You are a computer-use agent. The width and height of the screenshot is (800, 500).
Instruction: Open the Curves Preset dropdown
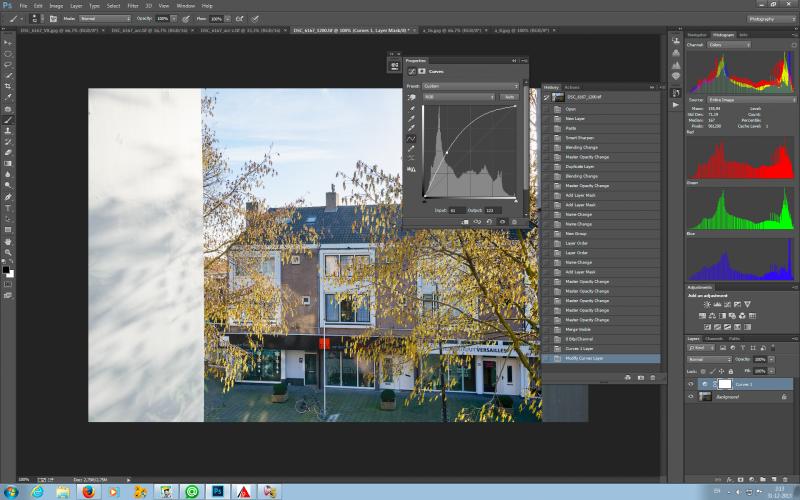point(470,86)
